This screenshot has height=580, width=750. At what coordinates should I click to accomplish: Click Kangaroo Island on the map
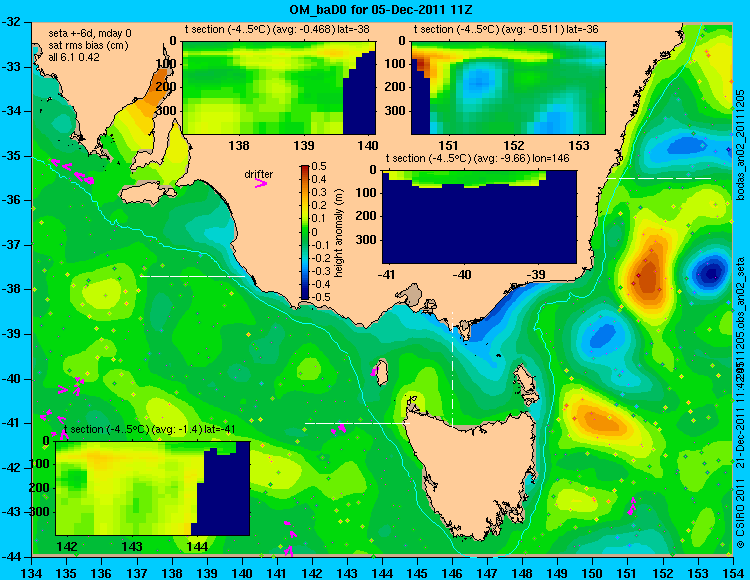pos(147,195)
